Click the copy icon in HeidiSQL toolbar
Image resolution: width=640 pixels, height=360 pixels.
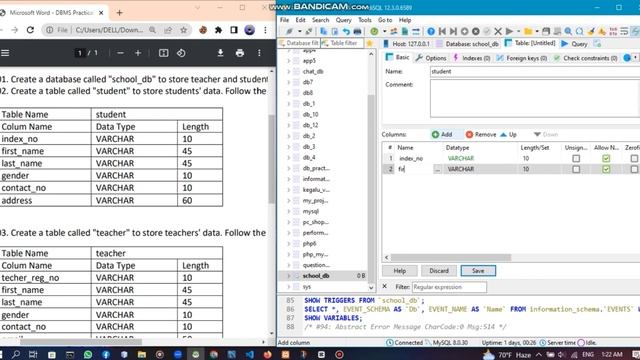[323, 31]
